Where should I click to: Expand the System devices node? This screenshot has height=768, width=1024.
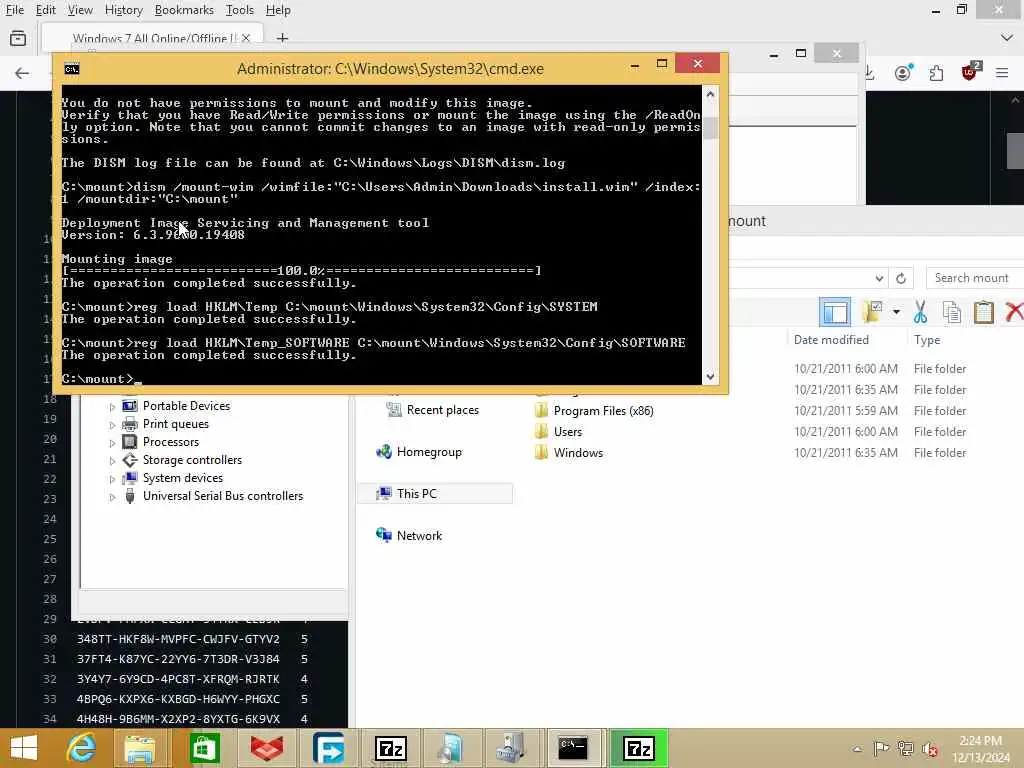[x=112, y=479]
